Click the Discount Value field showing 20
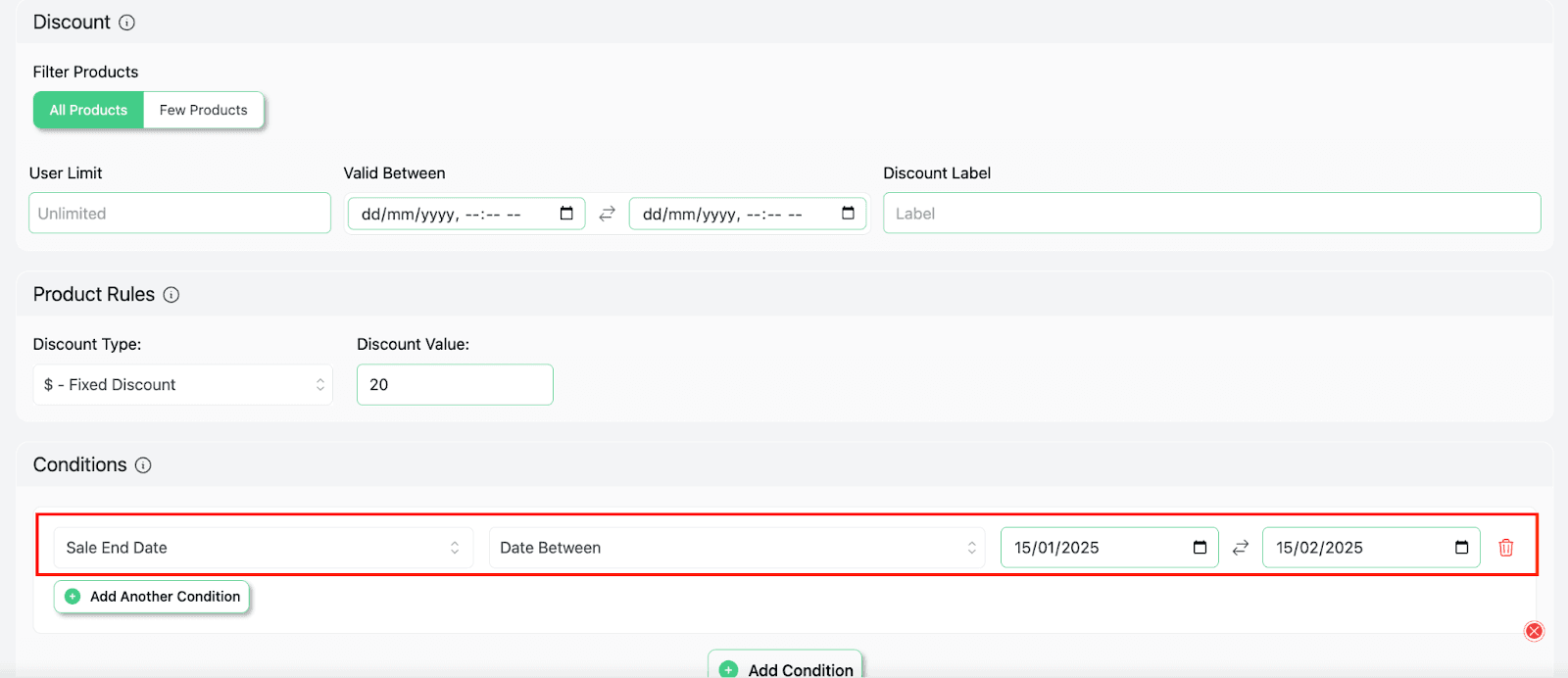The height and width of the screenshot is (678, 1568). click(x=455, y=385)
